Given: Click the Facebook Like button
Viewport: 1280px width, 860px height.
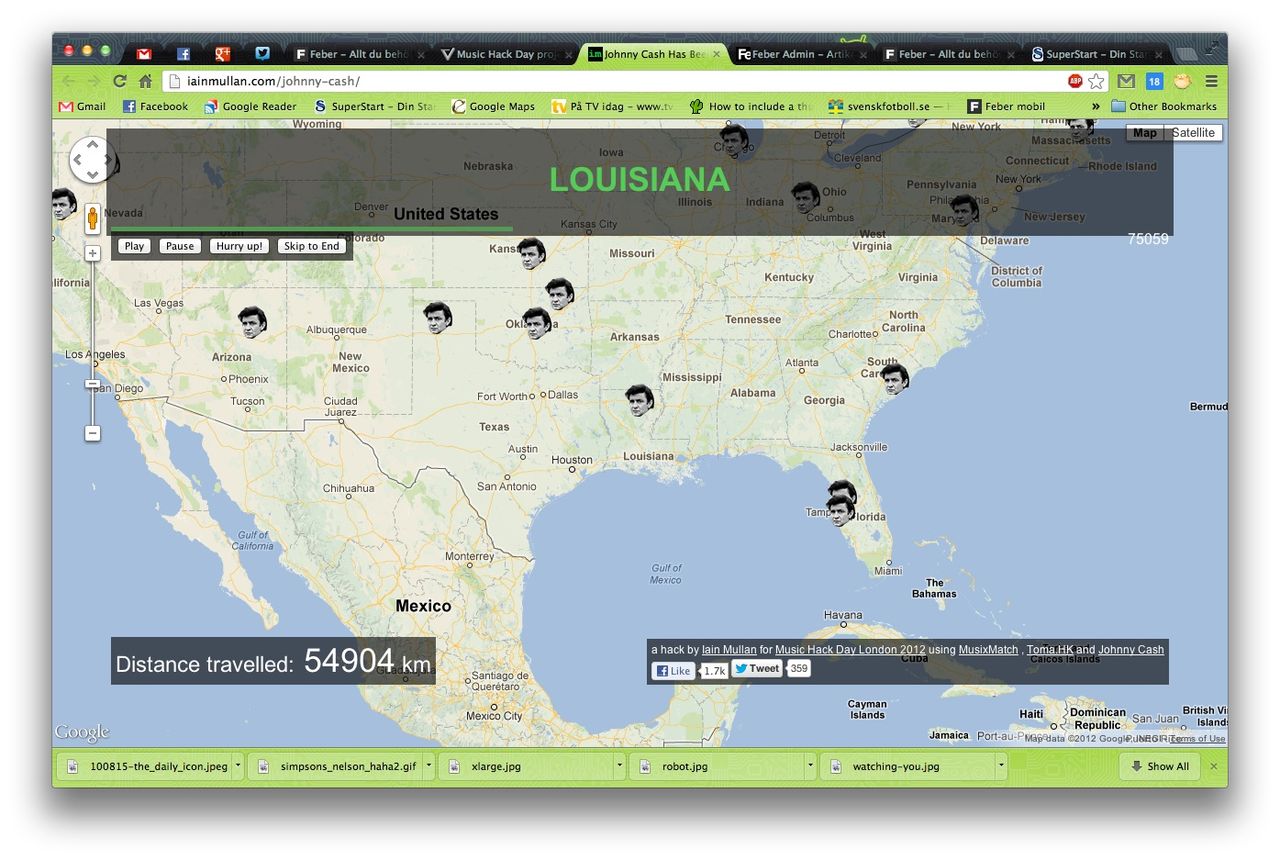Looking at the screenshot, I should pos(673,671).
